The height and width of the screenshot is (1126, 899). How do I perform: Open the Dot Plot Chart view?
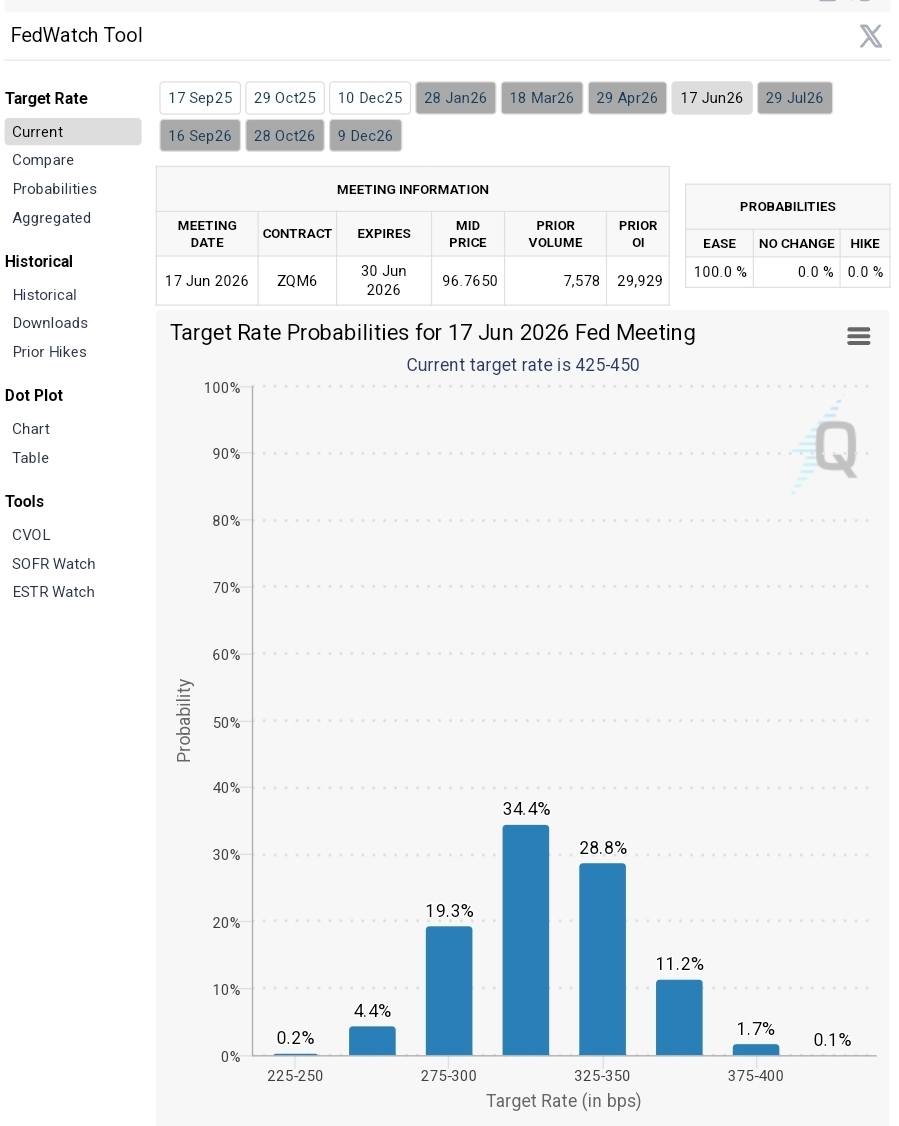31,429
